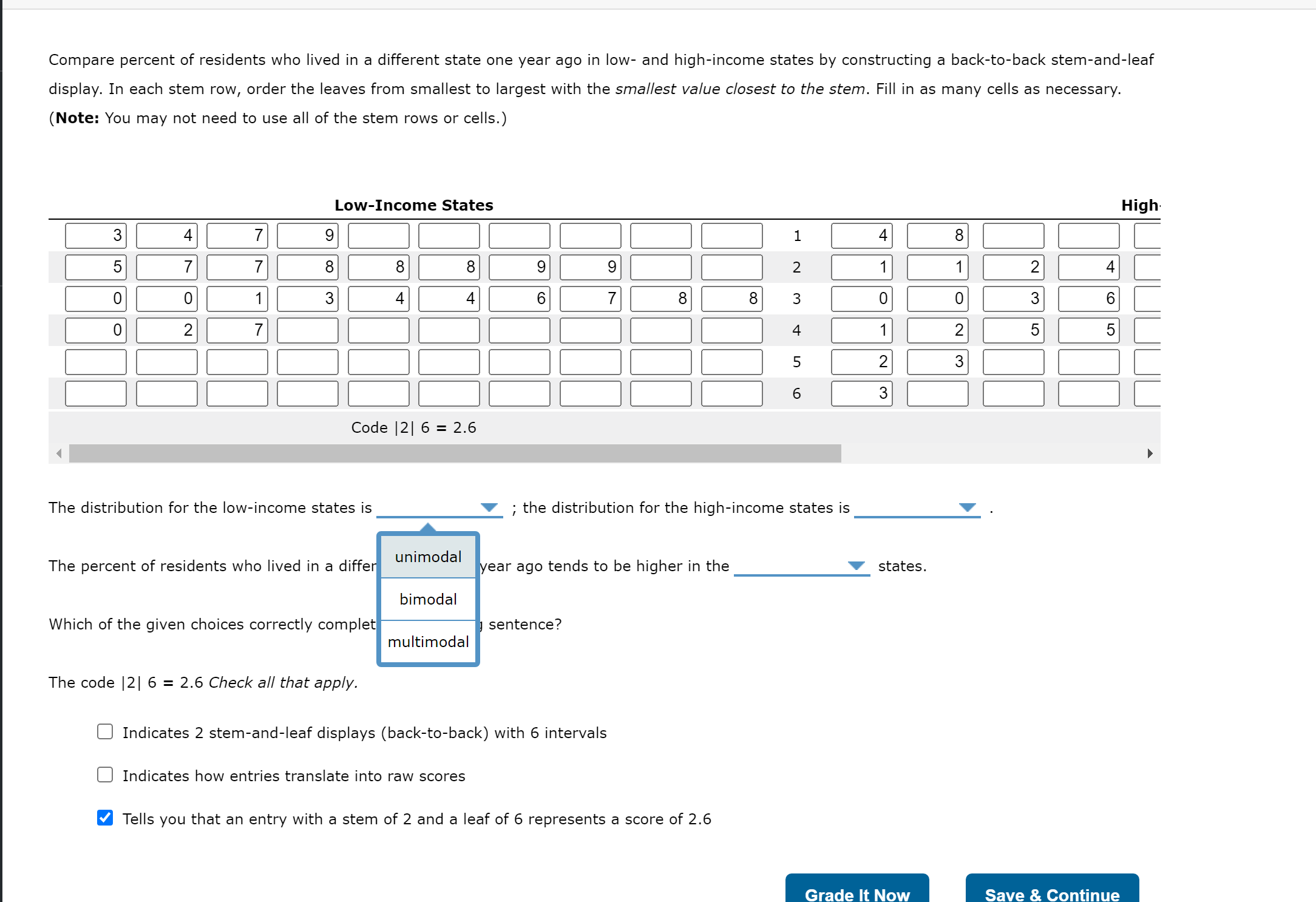Check the 2 stem-and-leaf displays option
Viewport: 1316px width, 902px height.
[x=105, y=732]
